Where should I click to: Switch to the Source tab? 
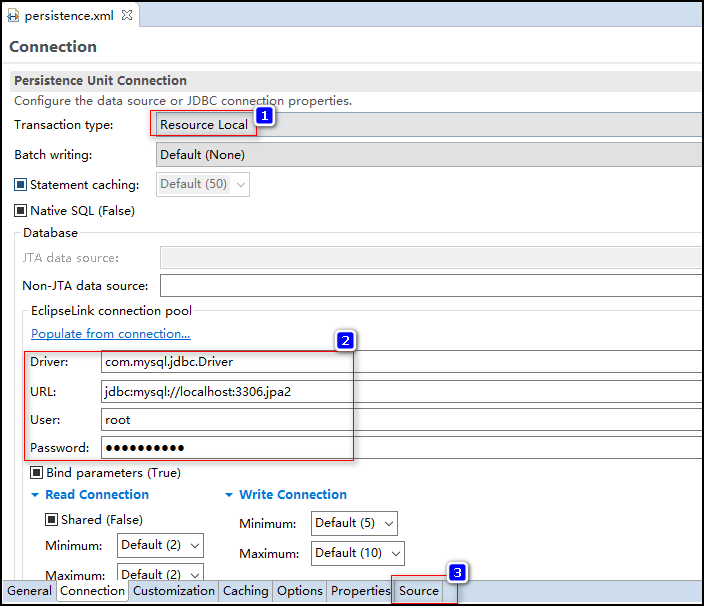point(419,591)
